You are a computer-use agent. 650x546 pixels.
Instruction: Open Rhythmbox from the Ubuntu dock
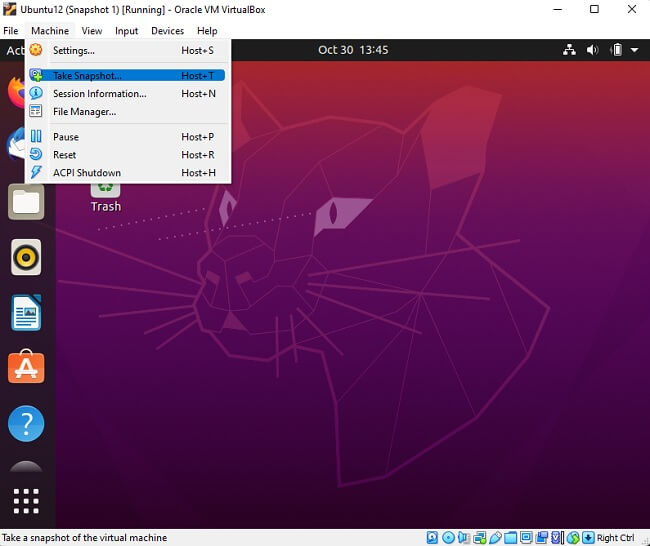coord(26,257)
